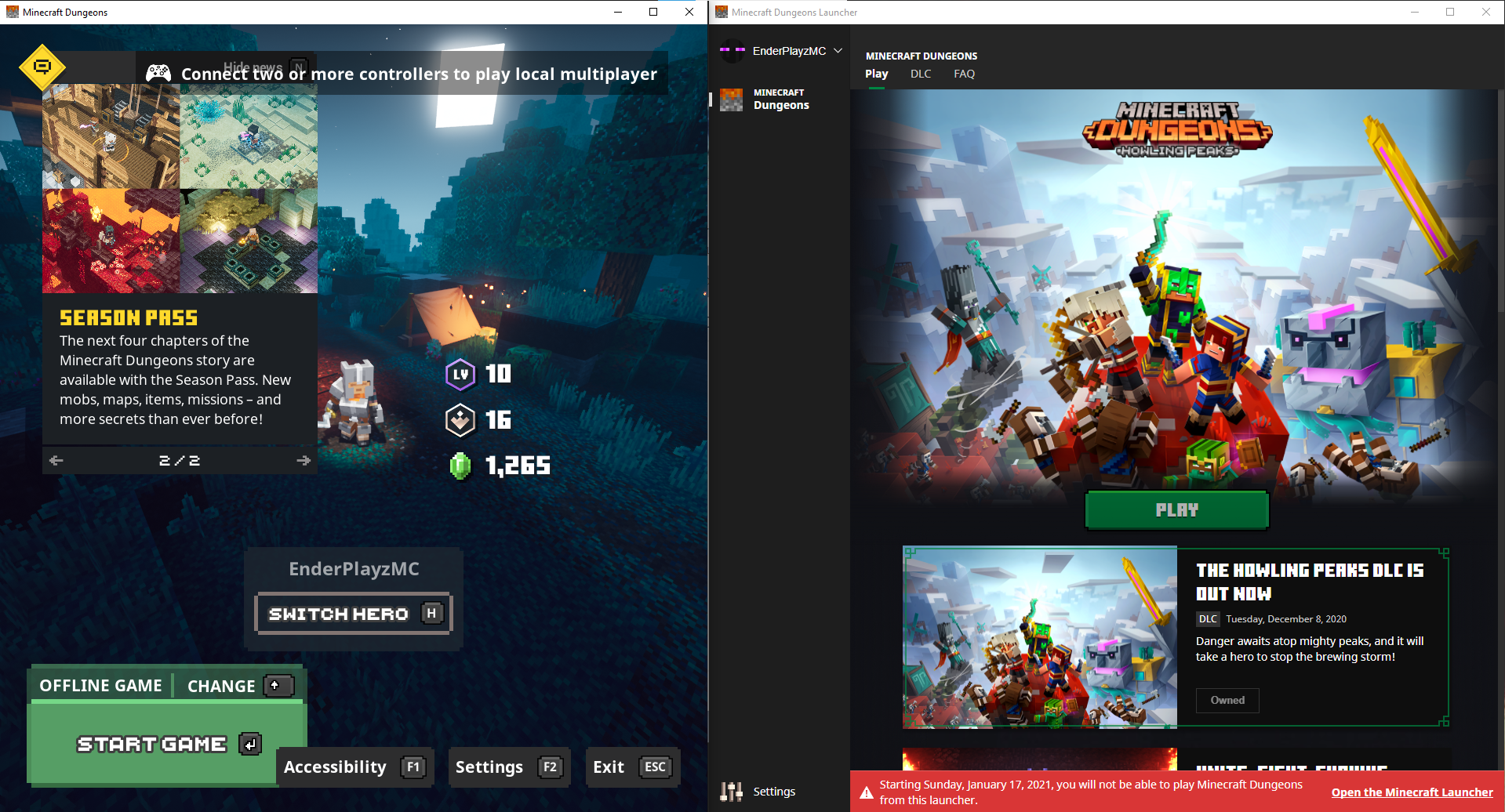Click the green PLAY button in launcher
Viewport: 1505px width, 812px height.
tap(1176, 510)
